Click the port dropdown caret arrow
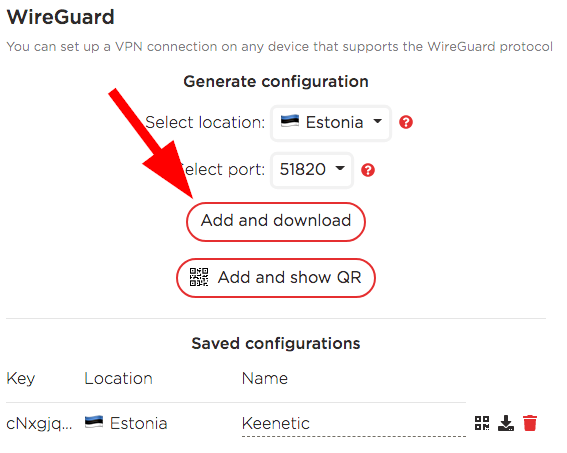The width and height of the screenshot is (567, 453). tap(340, 168)
